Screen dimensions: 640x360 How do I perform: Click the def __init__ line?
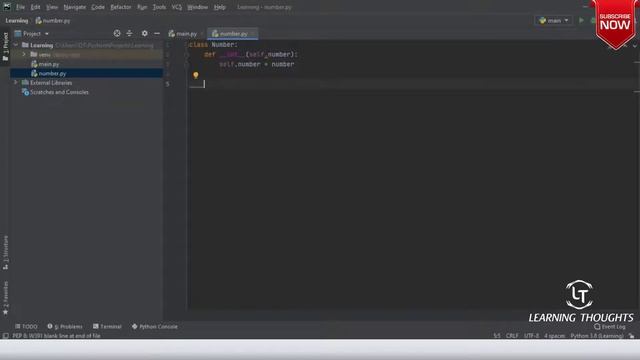coord(251,54)
